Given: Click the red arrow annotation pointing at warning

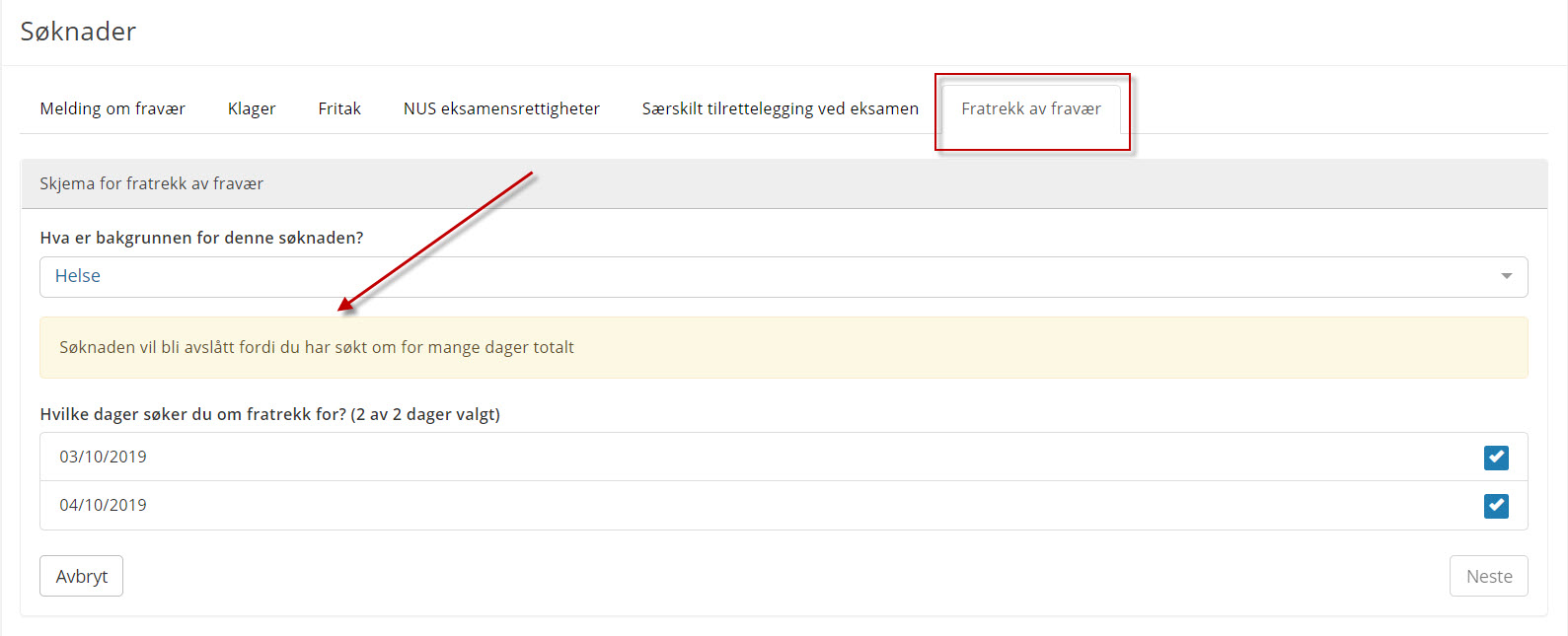Looking at the screenshot, I should pyautogui.click(x=436, y=242).
